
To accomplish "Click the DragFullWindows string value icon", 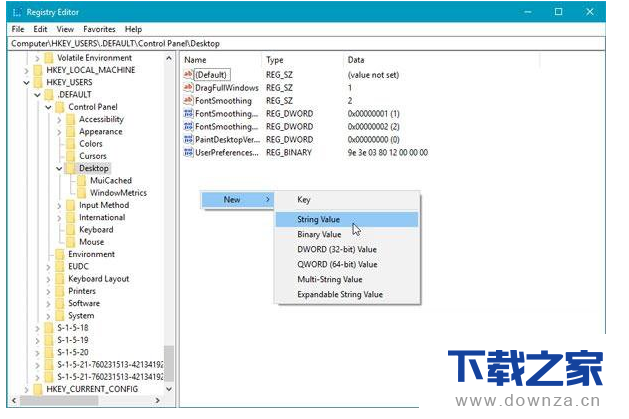I will (x=188, y=87).
